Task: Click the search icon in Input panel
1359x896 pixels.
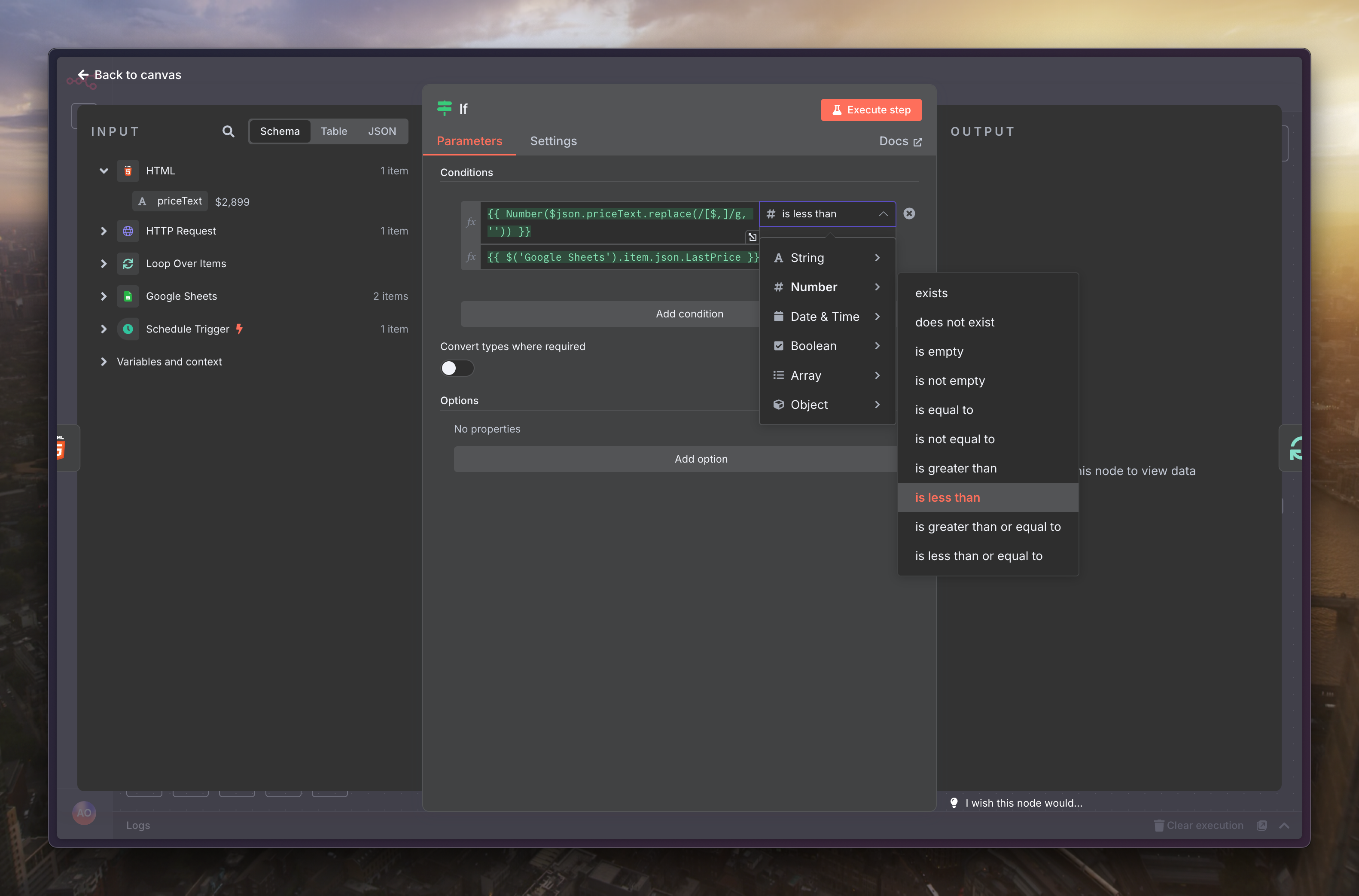Action: [228, 131]
